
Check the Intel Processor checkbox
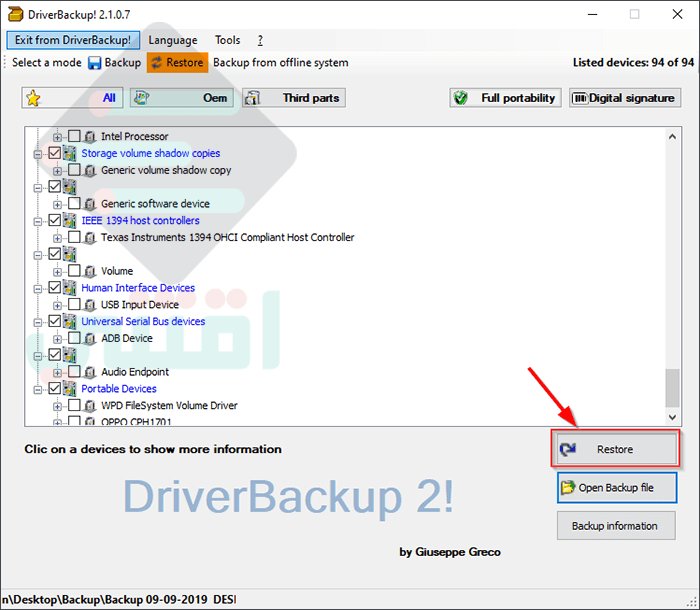(x=74, y=136)
